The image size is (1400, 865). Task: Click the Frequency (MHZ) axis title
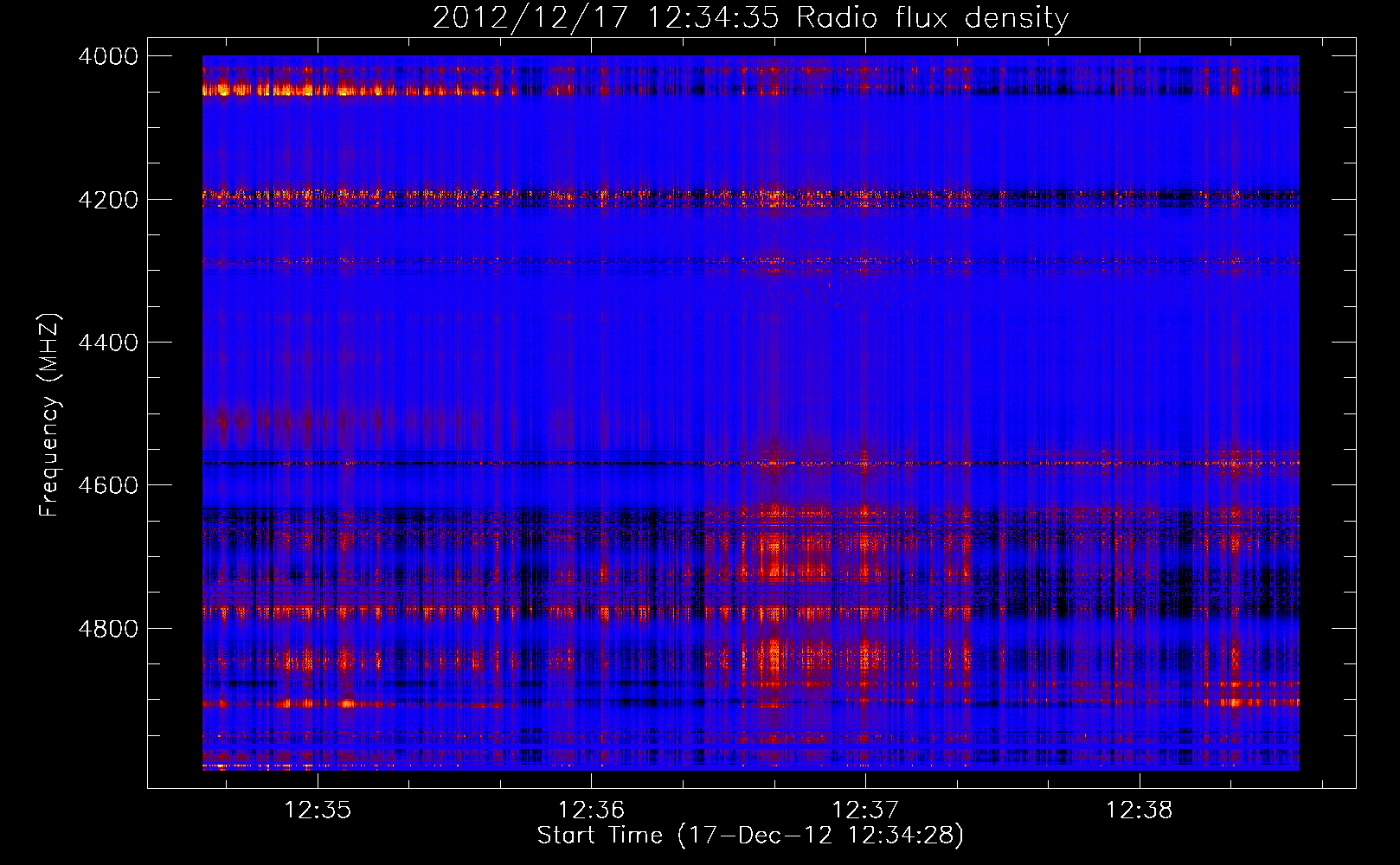tap(49, 415)
